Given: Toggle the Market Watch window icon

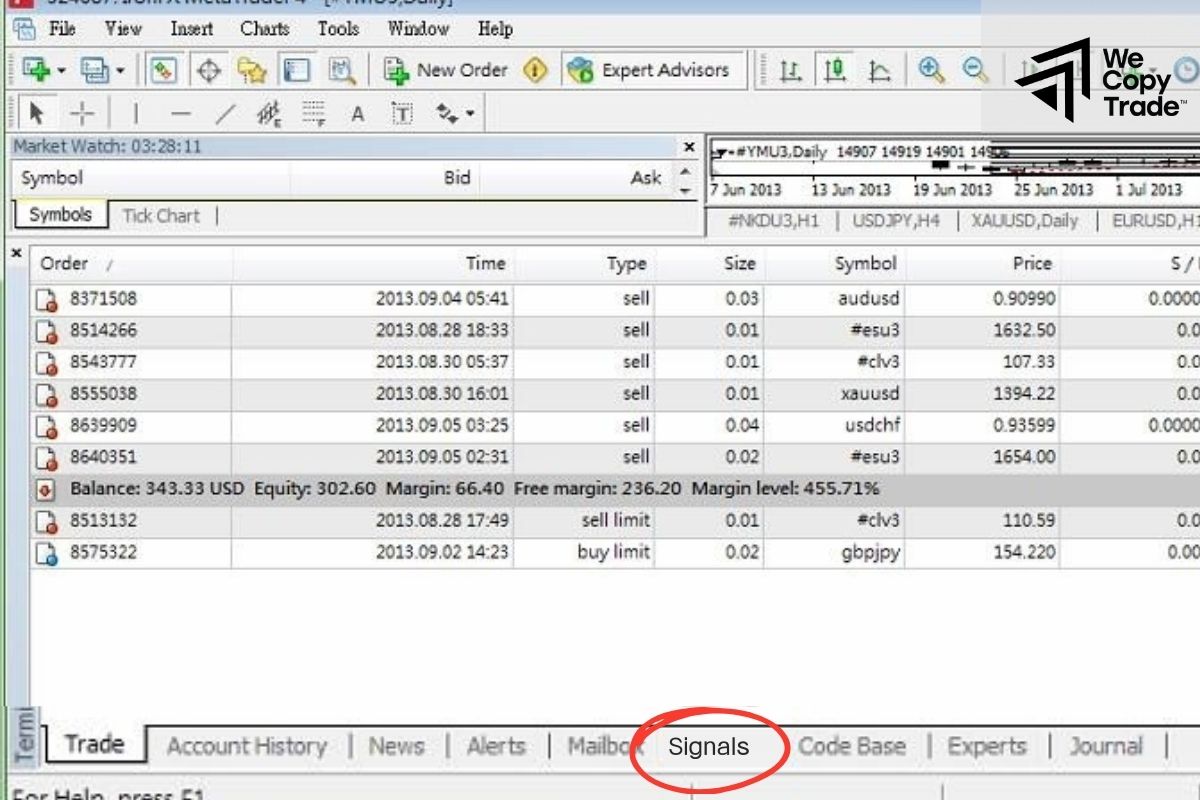Looking at the screenshot, I should [x=164, y=70].
